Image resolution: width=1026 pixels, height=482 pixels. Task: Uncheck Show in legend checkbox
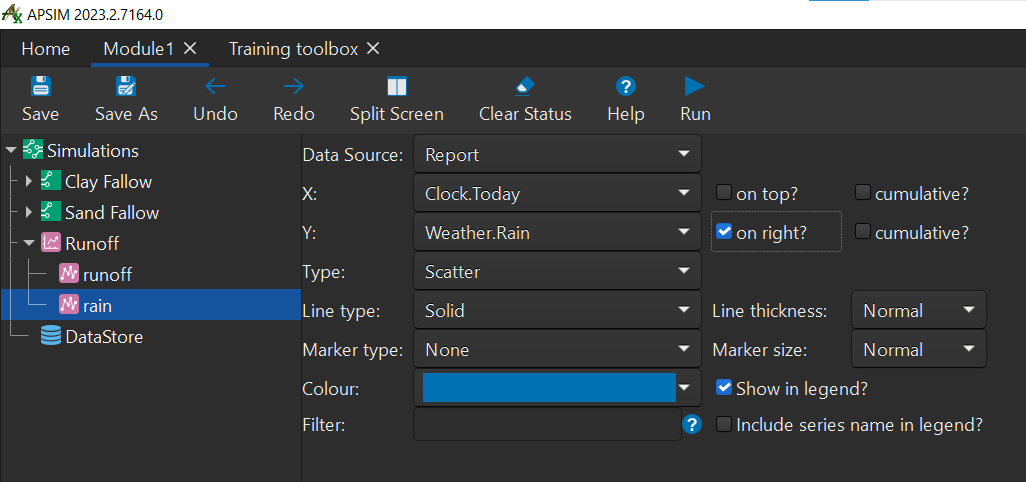[723, 387]
